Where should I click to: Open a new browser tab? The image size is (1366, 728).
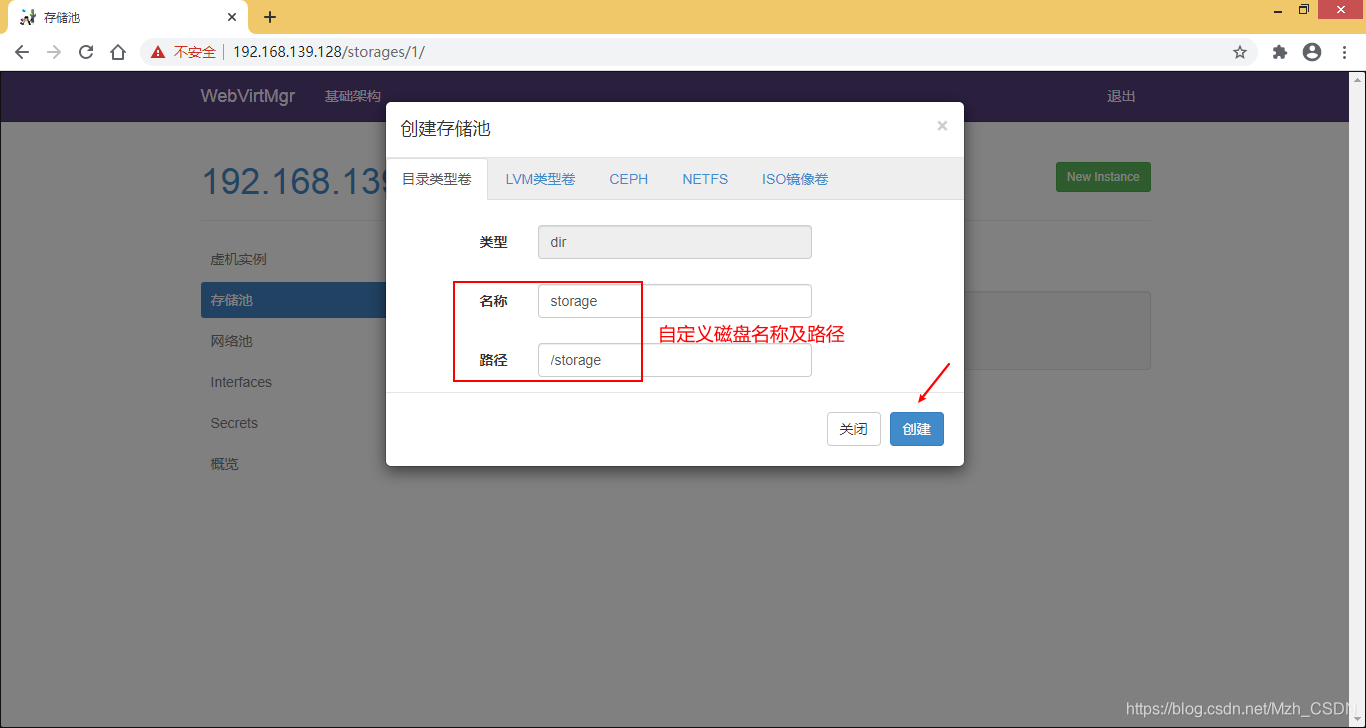tap(270, 17)
